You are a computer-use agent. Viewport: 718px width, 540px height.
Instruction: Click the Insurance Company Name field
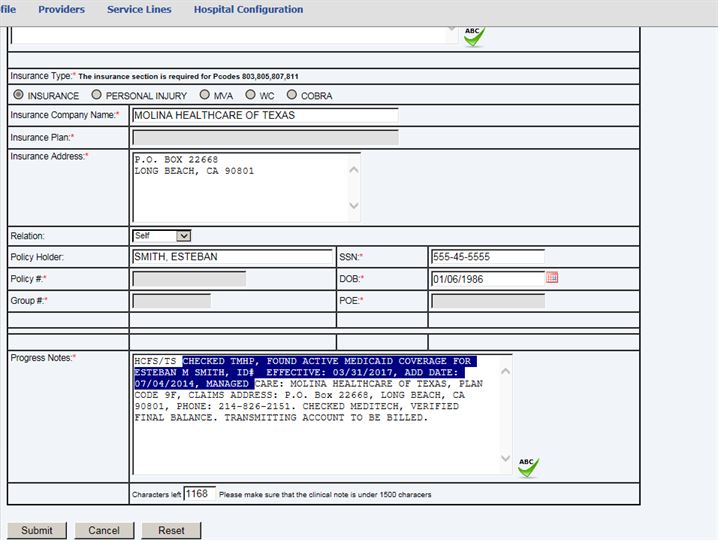pos(264,115)
